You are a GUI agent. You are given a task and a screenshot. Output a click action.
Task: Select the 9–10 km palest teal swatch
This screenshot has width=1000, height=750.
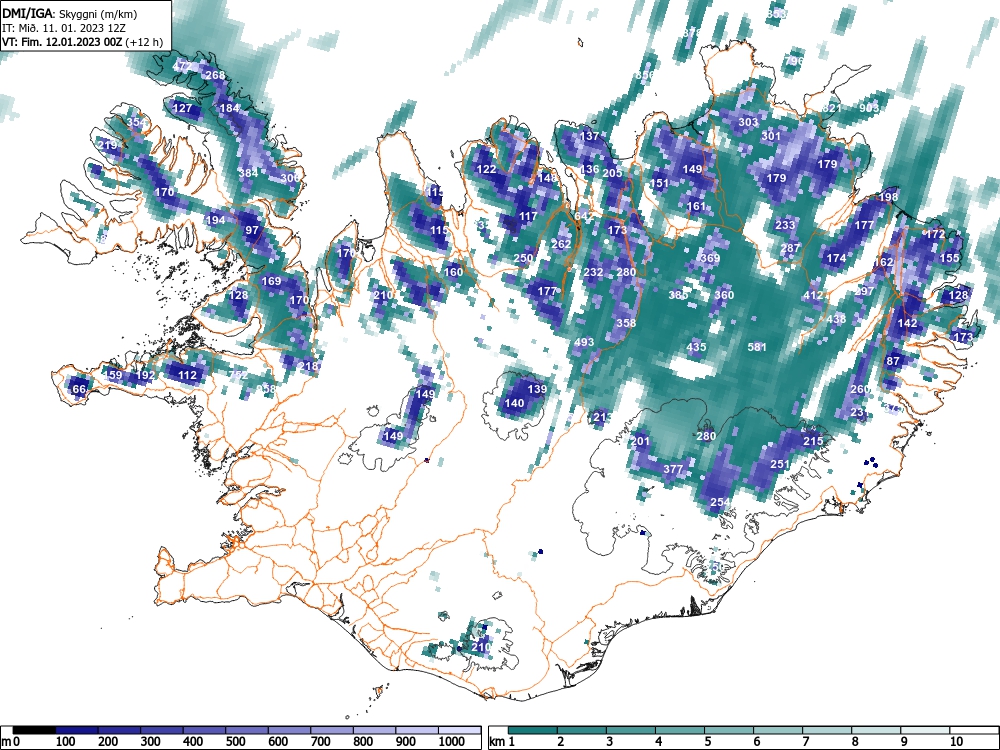(x=925, y=730)
